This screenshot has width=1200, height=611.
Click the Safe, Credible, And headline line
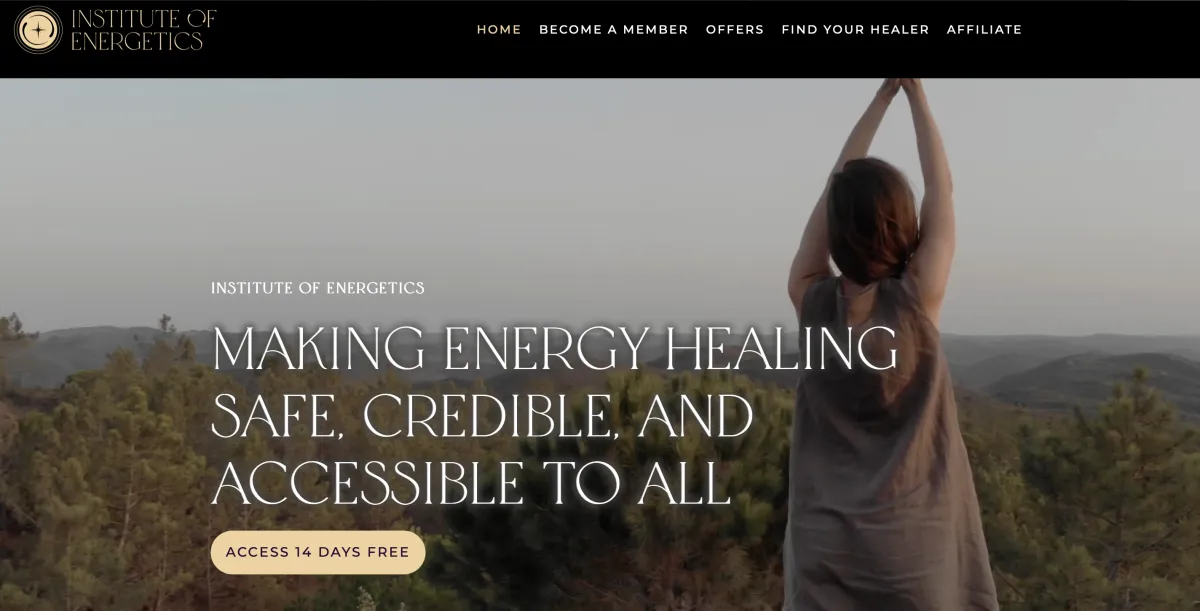(482, 416)
